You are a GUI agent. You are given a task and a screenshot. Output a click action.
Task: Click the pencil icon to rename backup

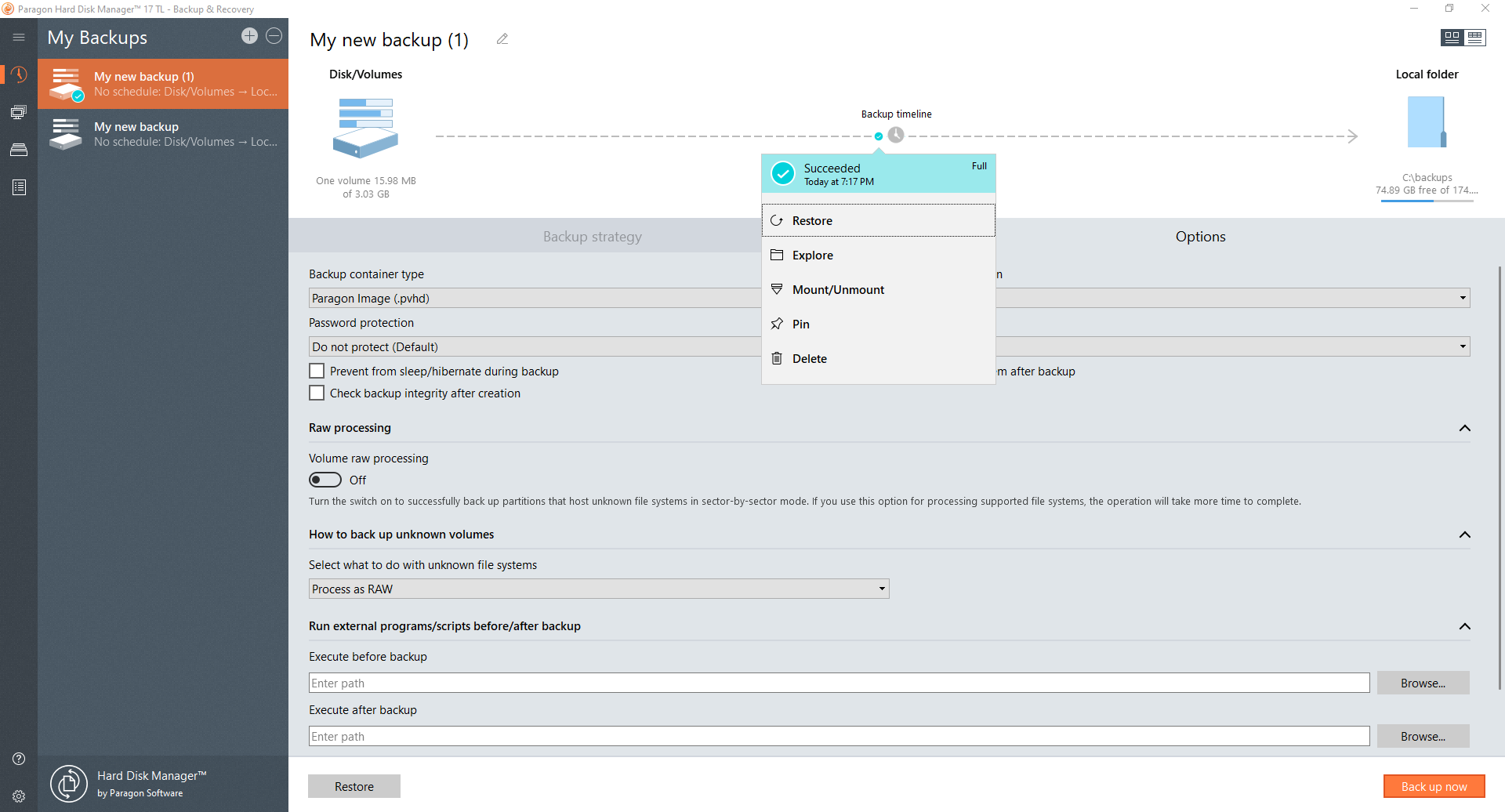tap(502, 39)
